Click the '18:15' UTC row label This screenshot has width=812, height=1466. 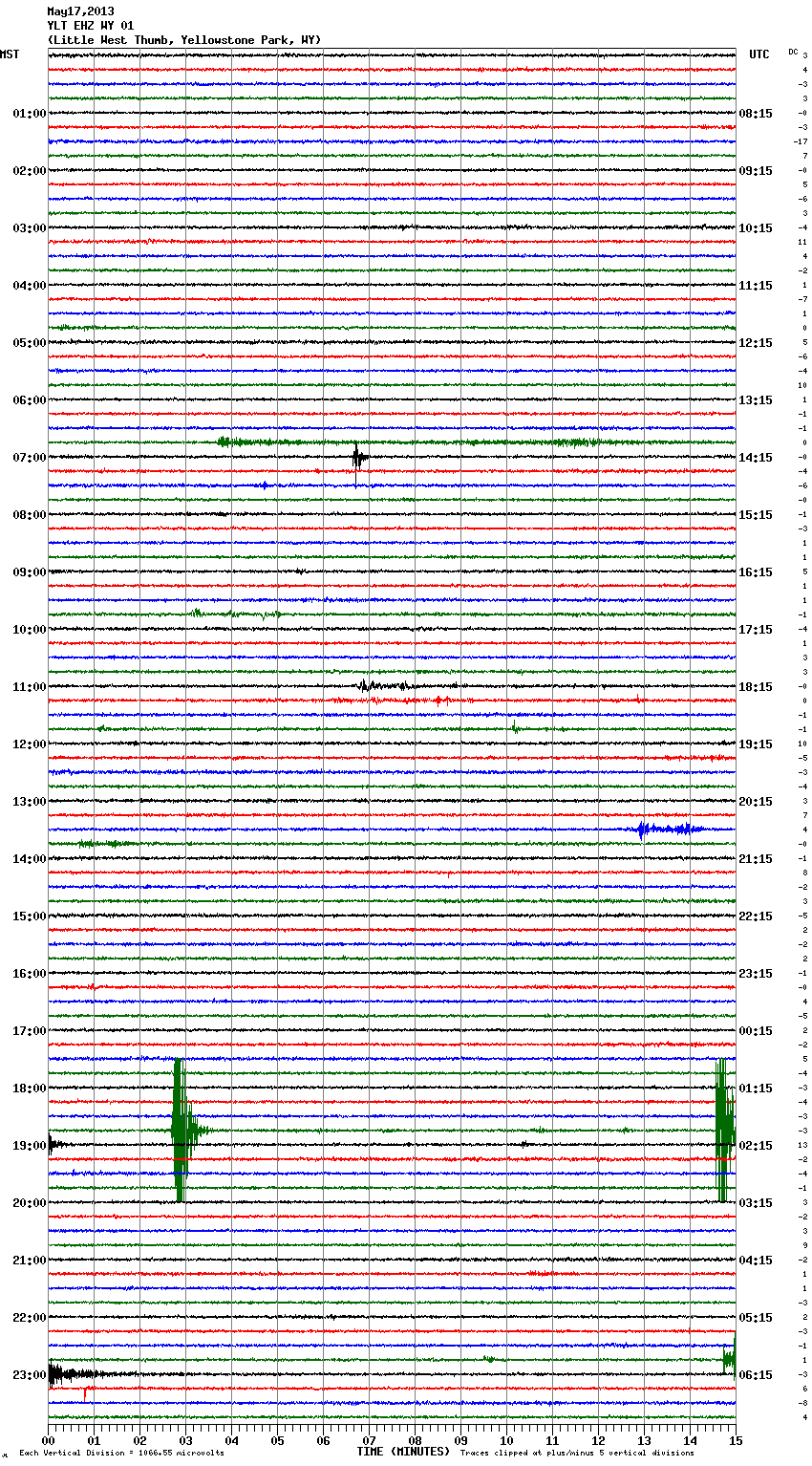click(x=756, y=687)
